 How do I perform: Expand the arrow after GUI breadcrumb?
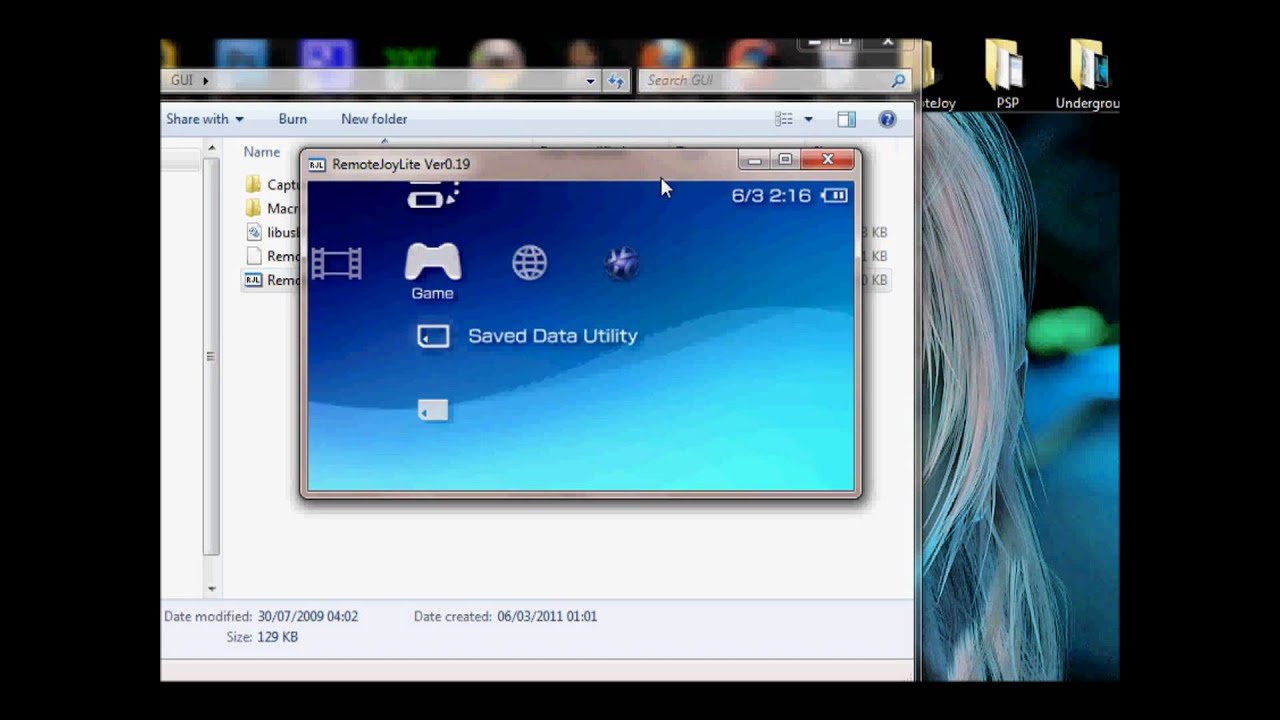tap(205, 80)
